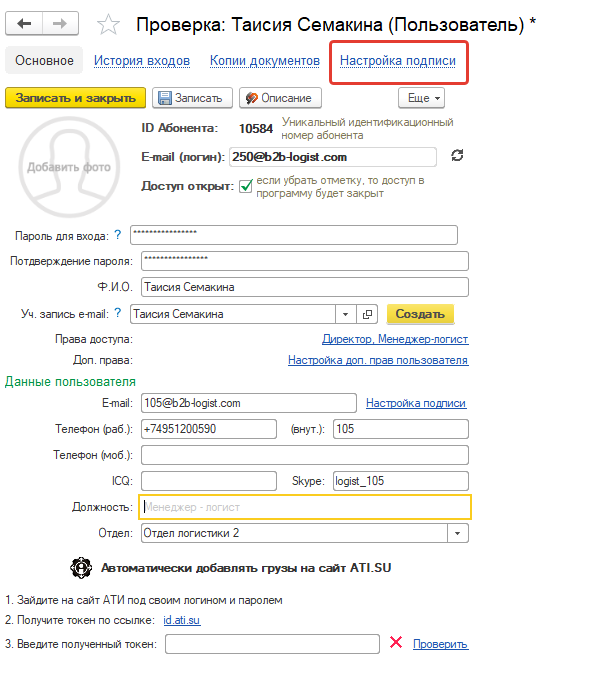Add the form to favorites with the star
Image resolution: width=608 pixels, height=691 pixels.
(108, 24)
